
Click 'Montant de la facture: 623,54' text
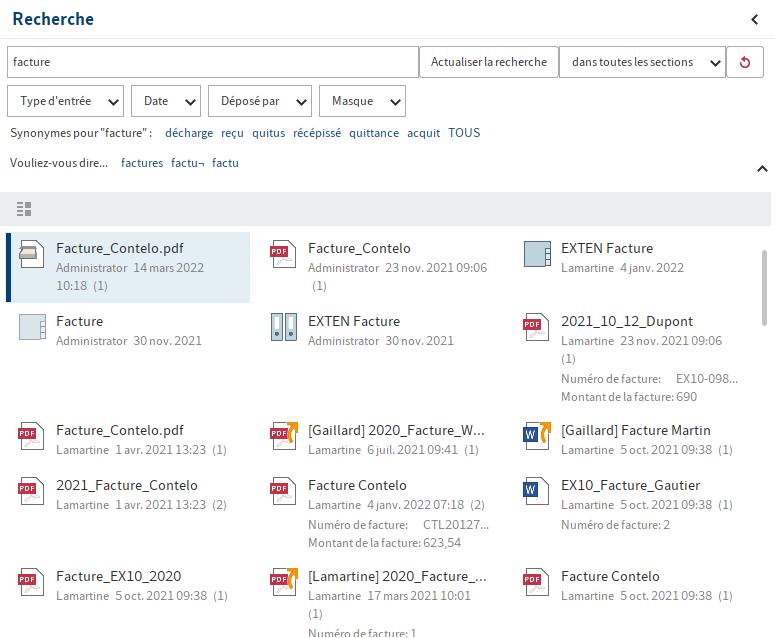385,543
